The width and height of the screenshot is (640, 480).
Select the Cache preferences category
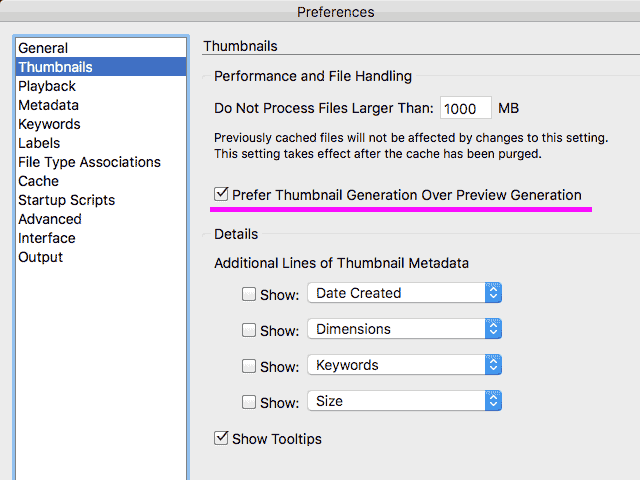pyautogui.click(x=38, y=181)
